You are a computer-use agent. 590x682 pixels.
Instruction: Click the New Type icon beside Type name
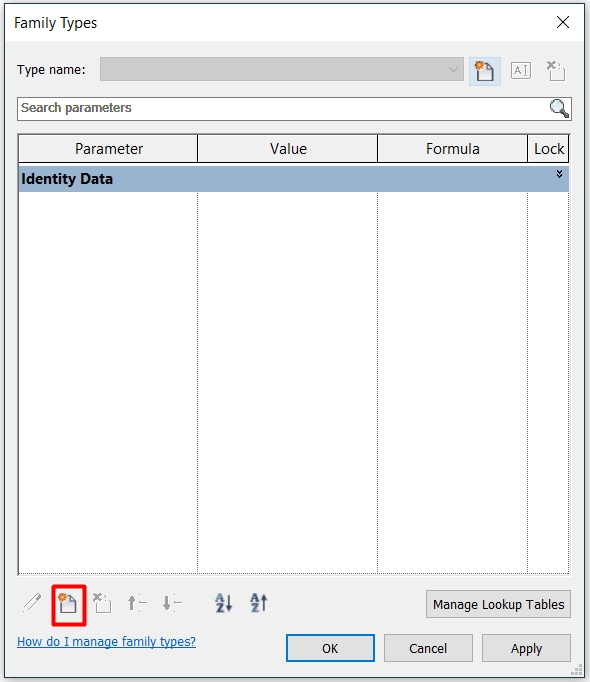(485, 71)
